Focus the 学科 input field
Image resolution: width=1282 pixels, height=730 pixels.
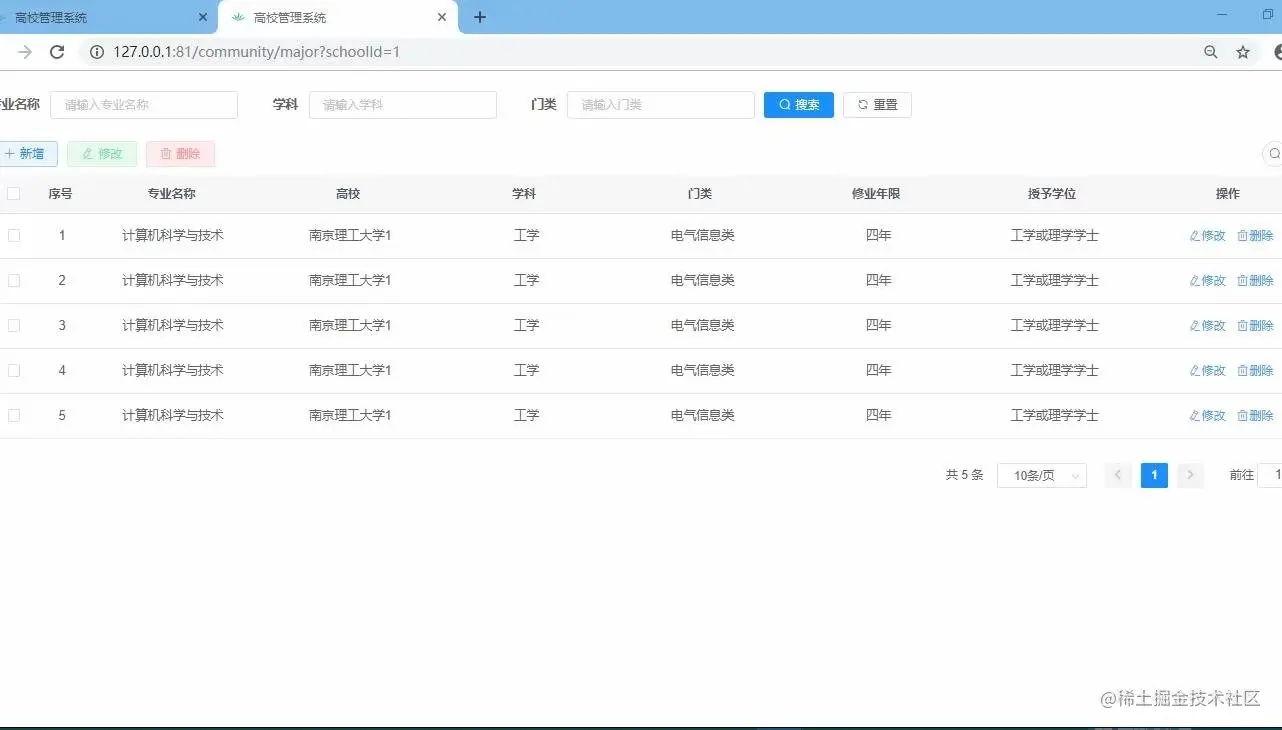tap(403, 105)
